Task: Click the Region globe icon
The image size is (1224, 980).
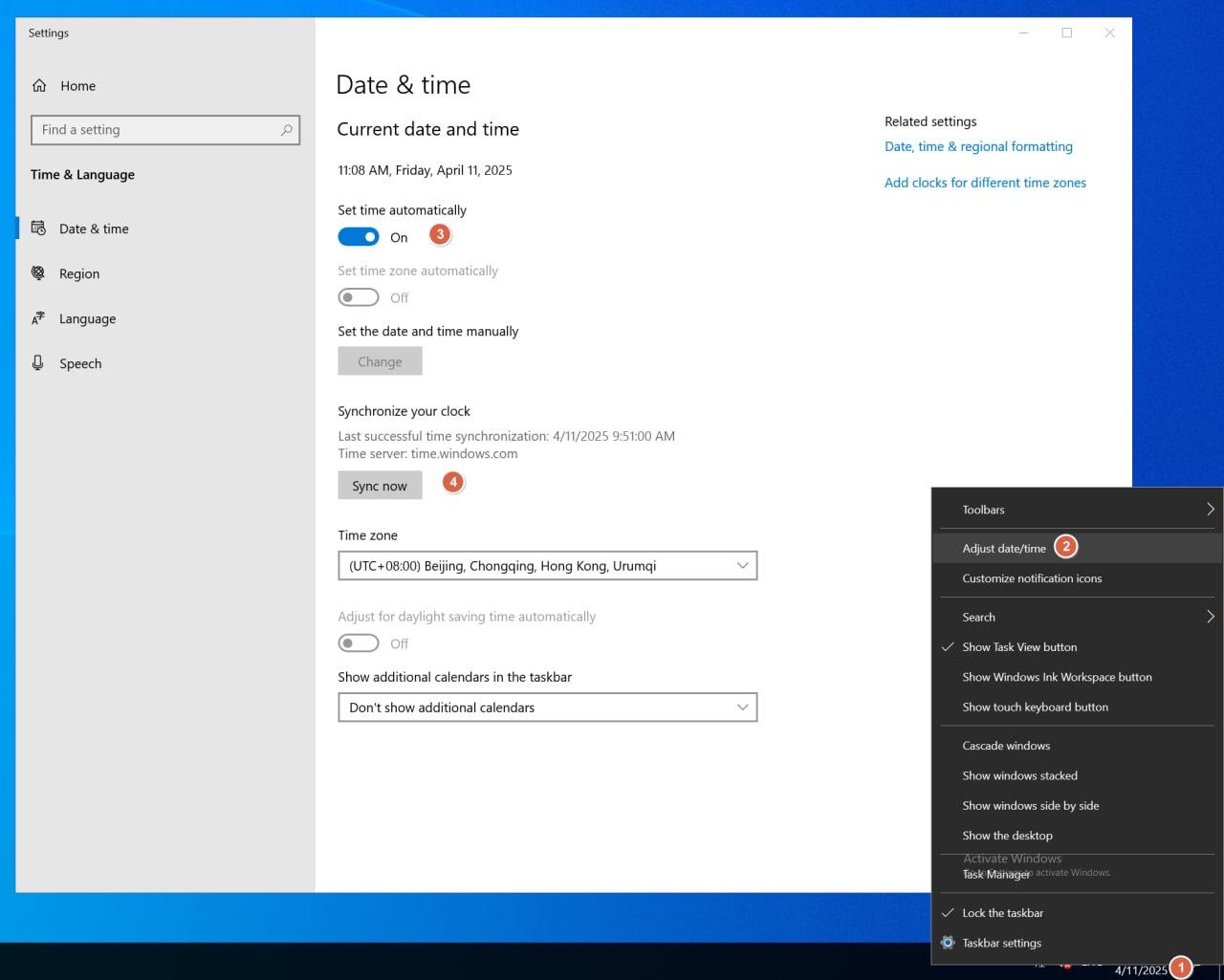Action: 38,273
